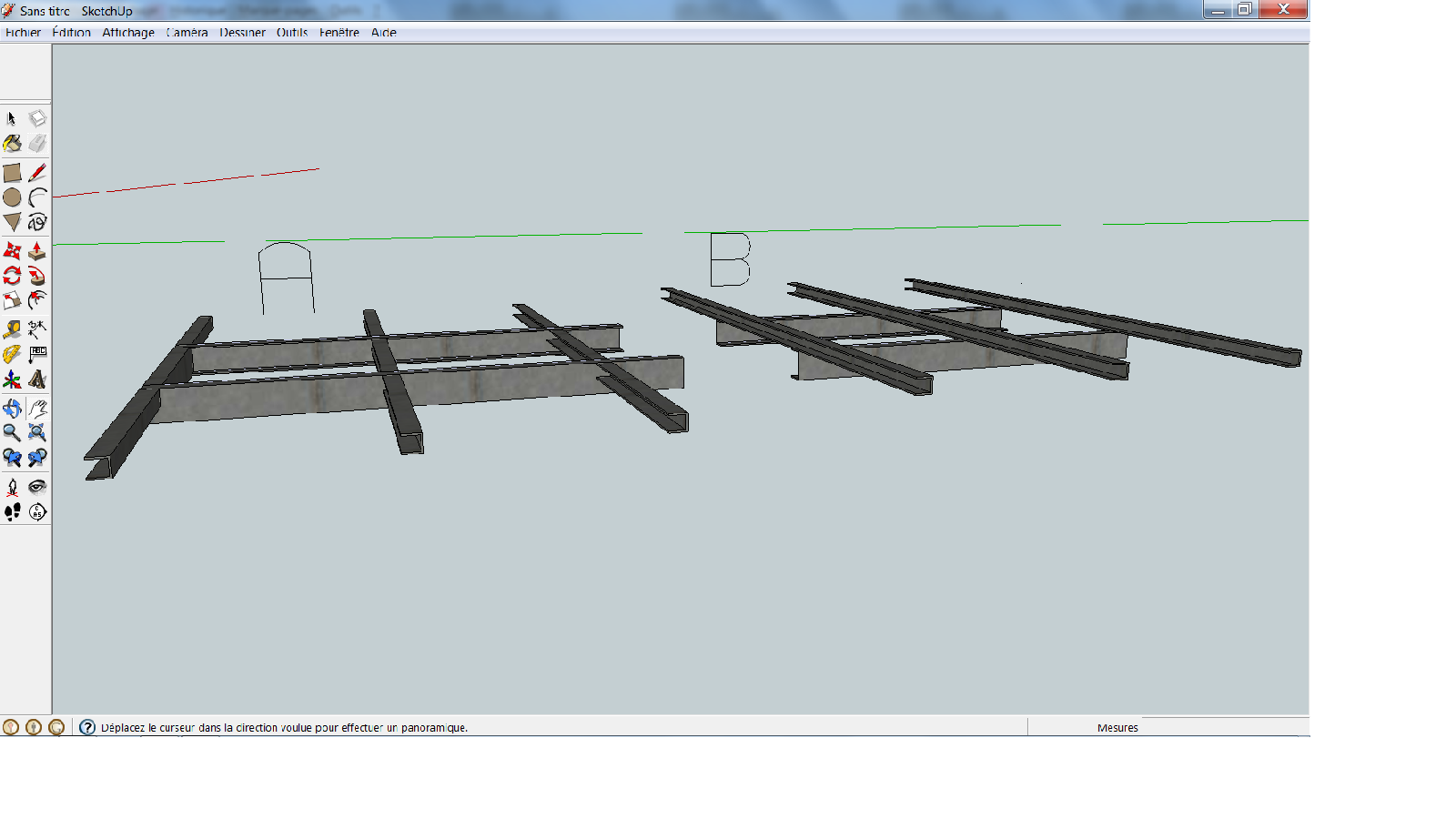Click the help question mark in status bar
1456x819 pixels.
pyautogui.click(x=87, y=727)
